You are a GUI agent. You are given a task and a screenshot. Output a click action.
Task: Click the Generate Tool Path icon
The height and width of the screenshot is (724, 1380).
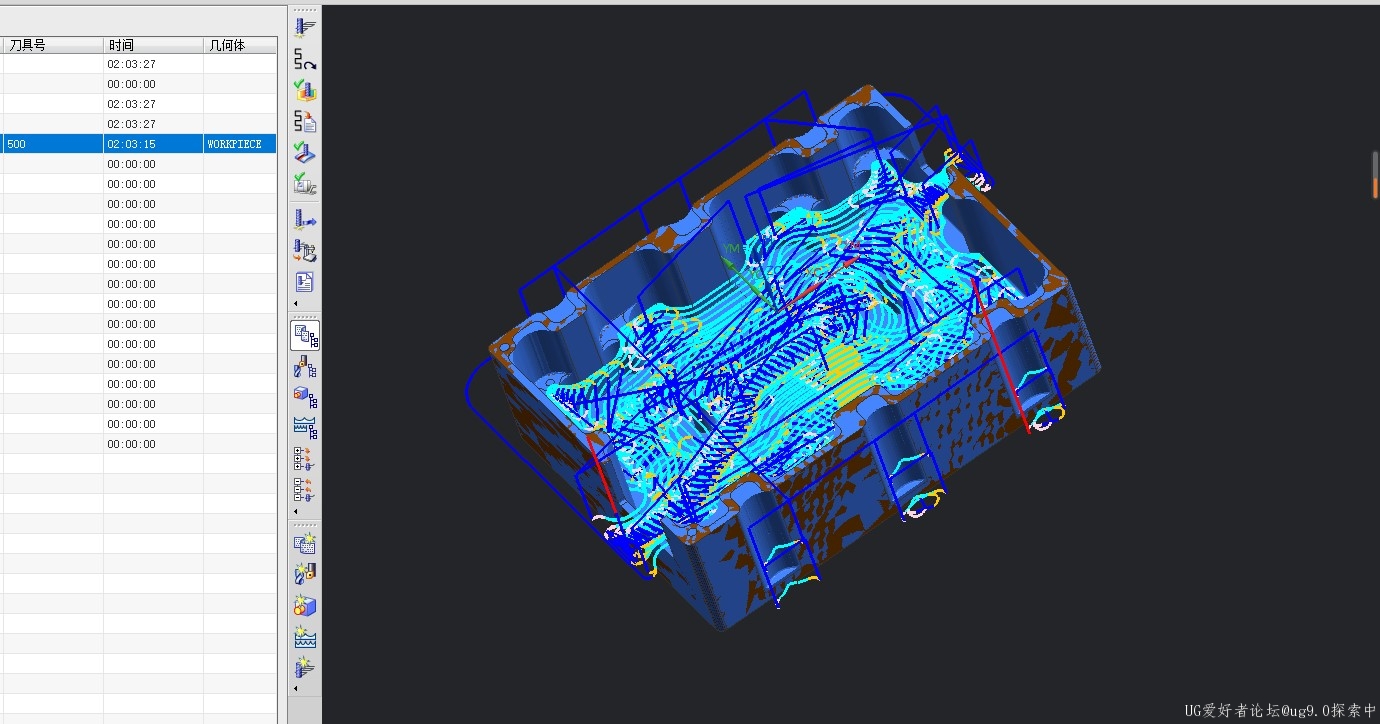[x=305, y=28]
